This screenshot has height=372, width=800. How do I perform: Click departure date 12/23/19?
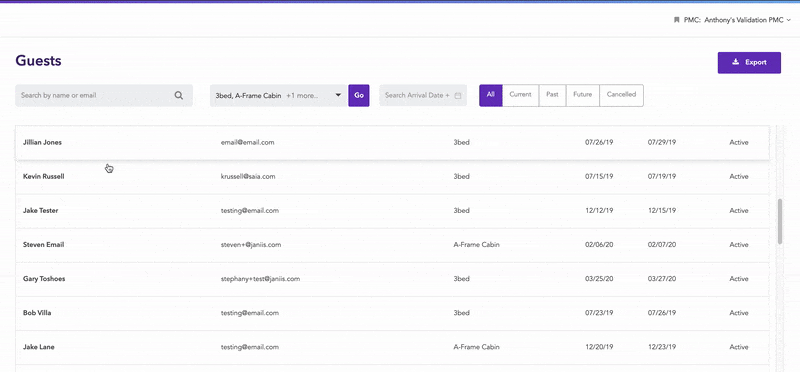pyautogui.click(x=662, y=347)
